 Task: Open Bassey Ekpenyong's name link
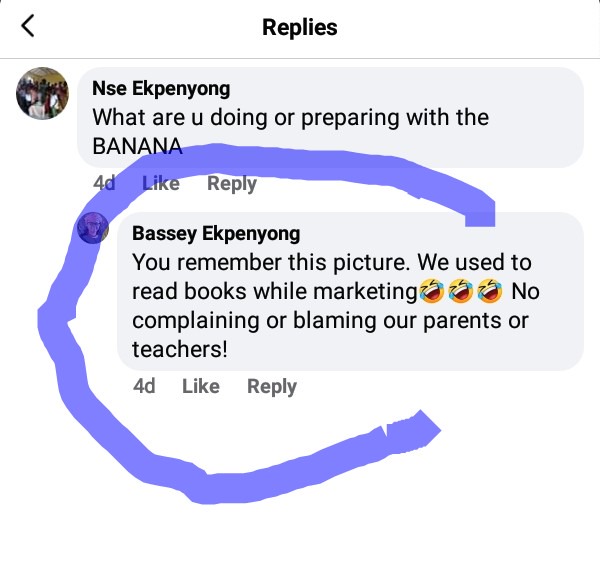click(x=216, y=233)
